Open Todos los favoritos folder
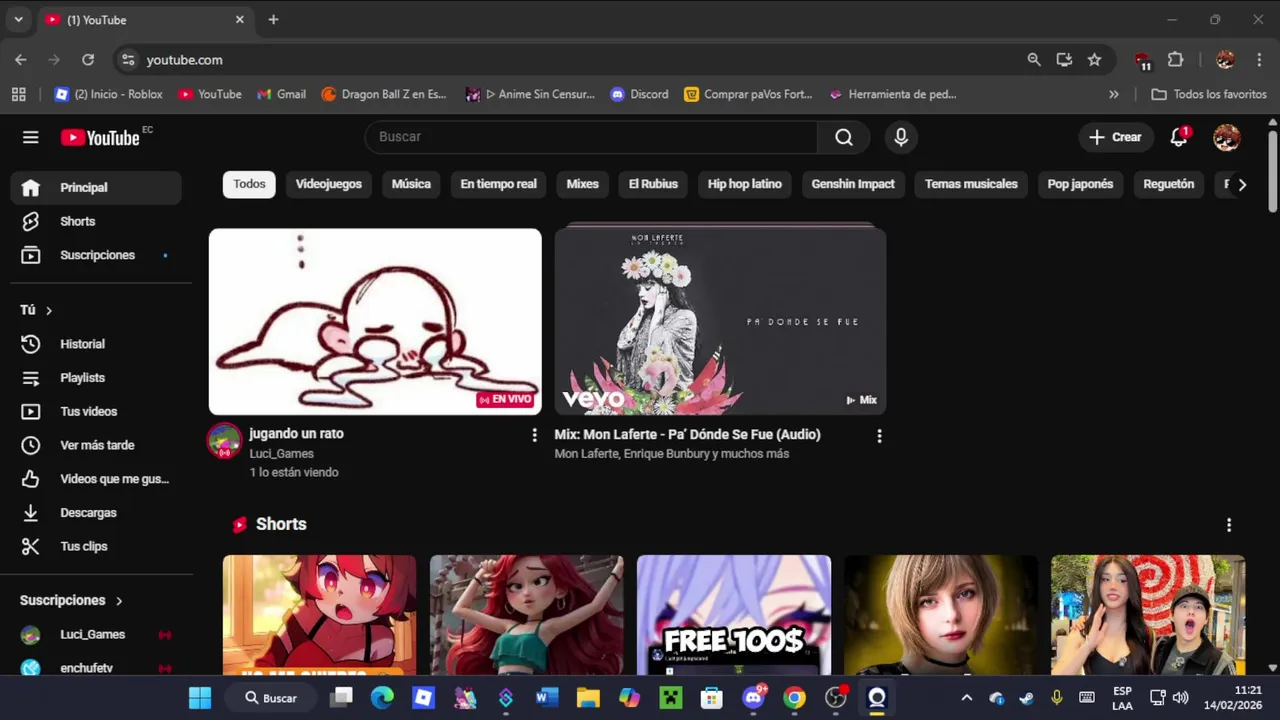The image size is (1280, 720). pos(1209,94)
